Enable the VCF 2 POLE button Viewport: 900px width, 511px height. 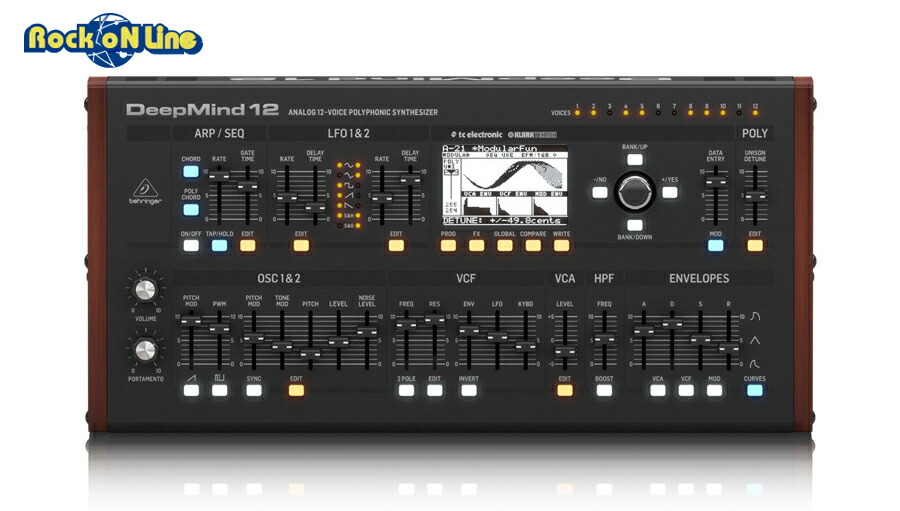[x=406, y=391]
